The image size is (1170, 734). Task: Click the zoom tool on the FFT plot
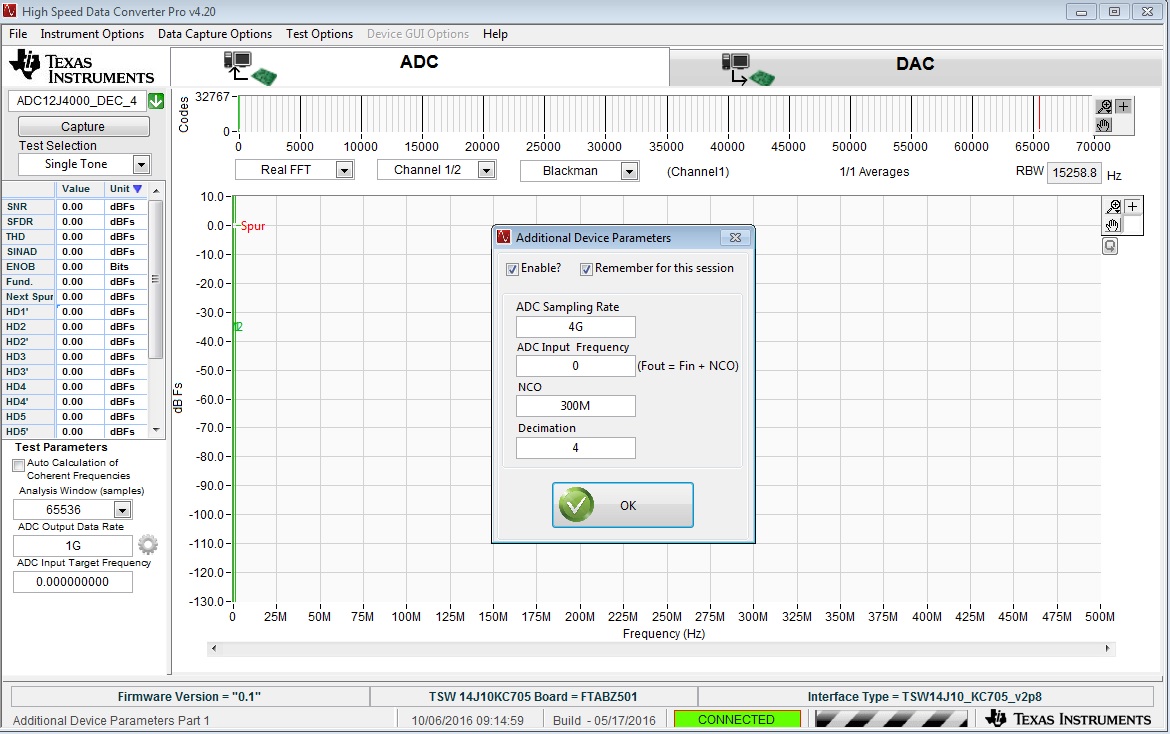(1113, 207)
